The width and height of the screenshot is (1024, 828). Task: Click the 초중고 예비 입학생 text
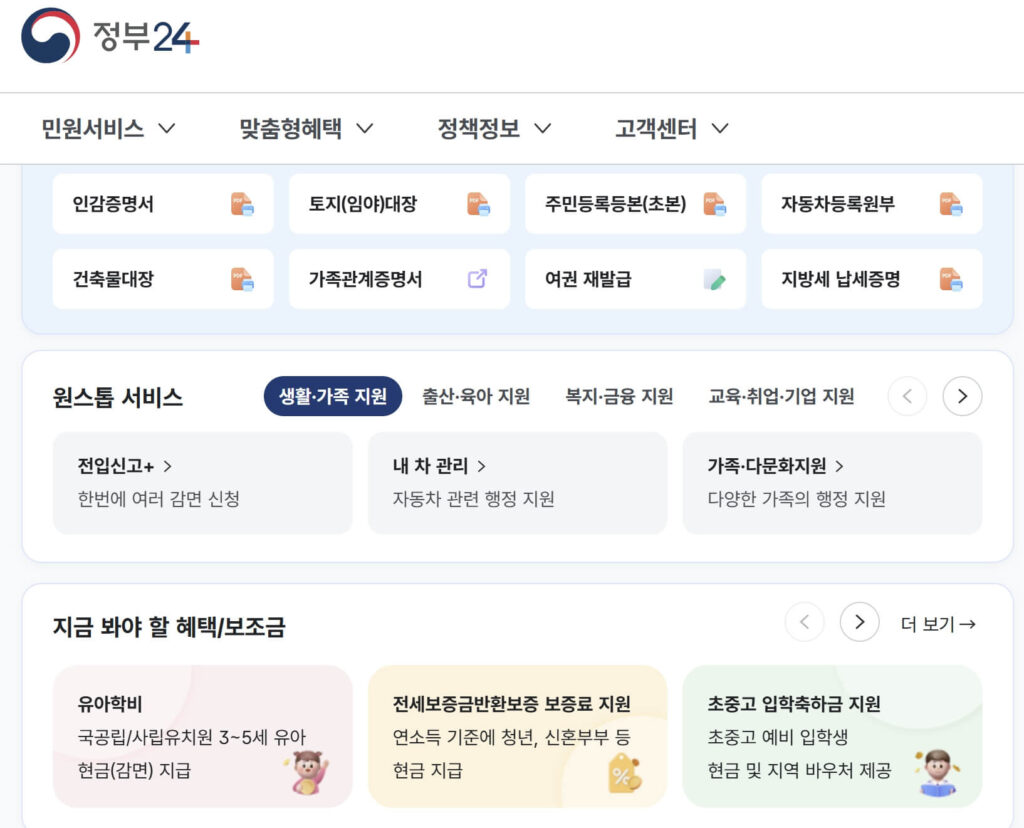(x=778, y=737)
